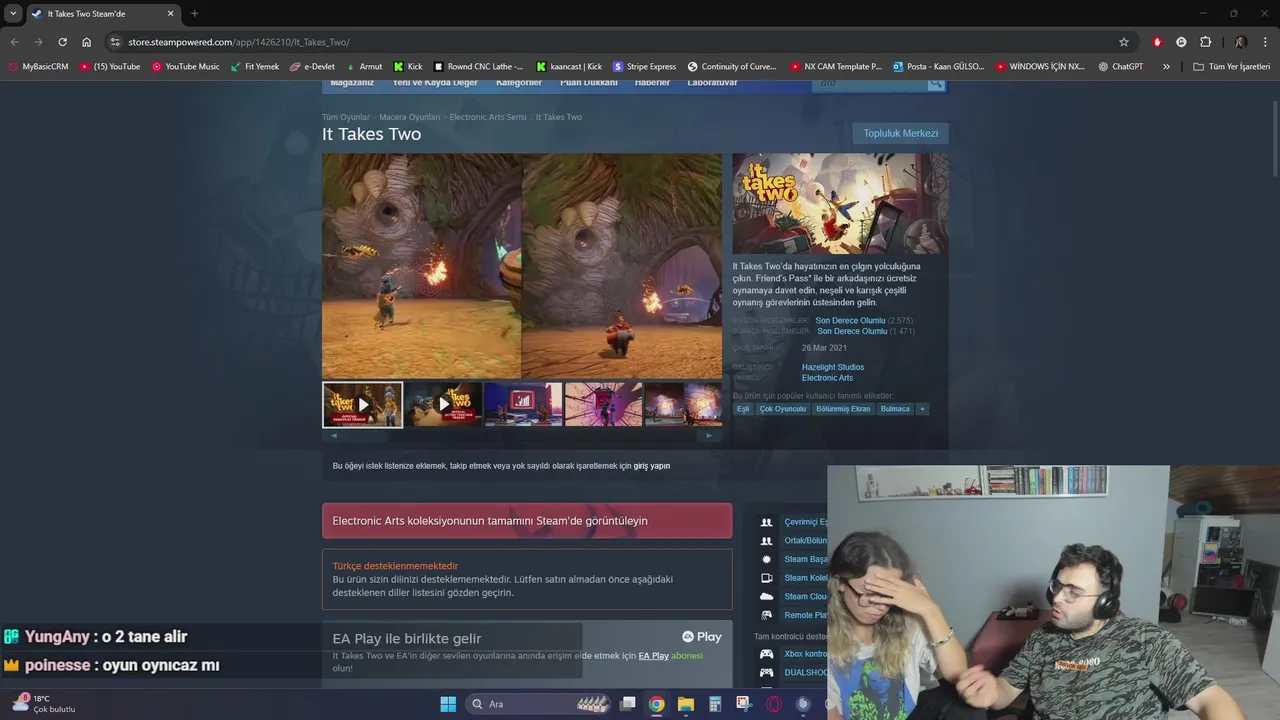Open Puan Dükkanı store tab
The height and width of the screenshot is (720, 1280).
coord(589,83)
